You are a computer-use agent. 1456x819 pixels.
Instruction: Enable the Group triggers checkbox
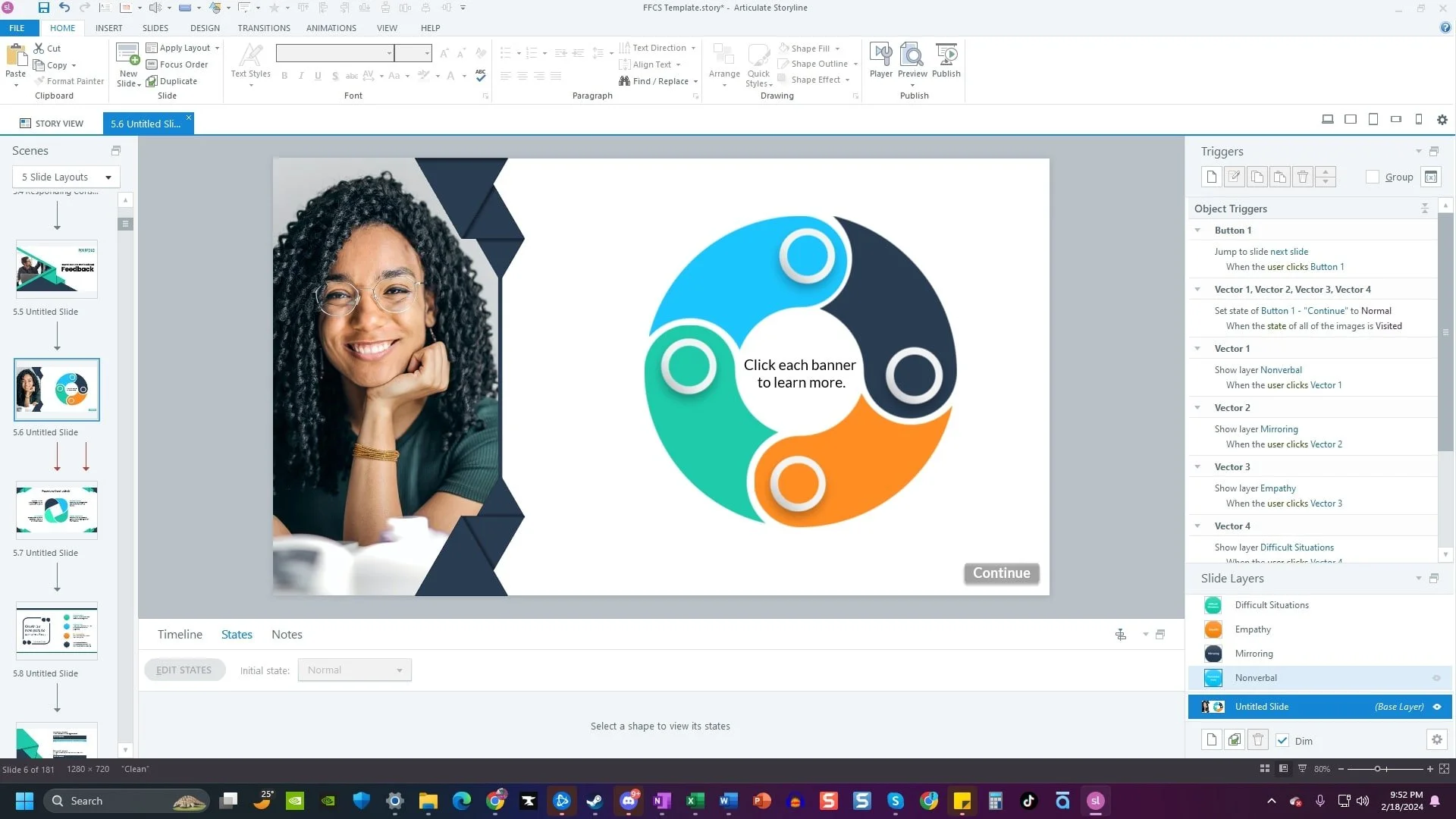click(1373, 177)
